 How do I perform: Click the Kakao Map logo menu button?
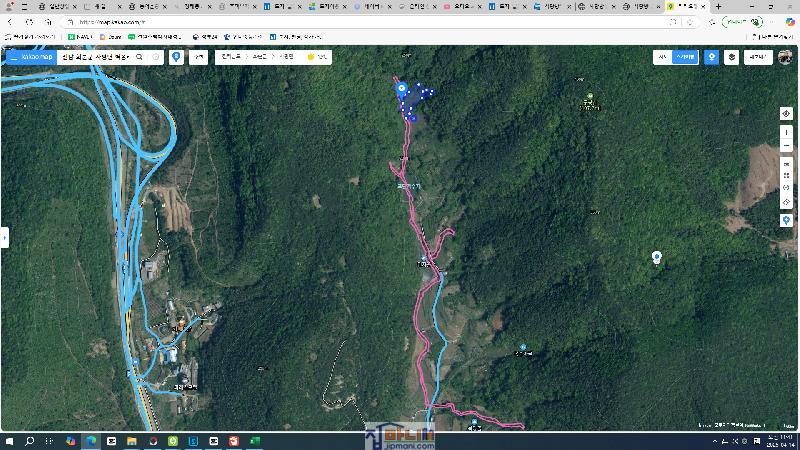[30, 57]
